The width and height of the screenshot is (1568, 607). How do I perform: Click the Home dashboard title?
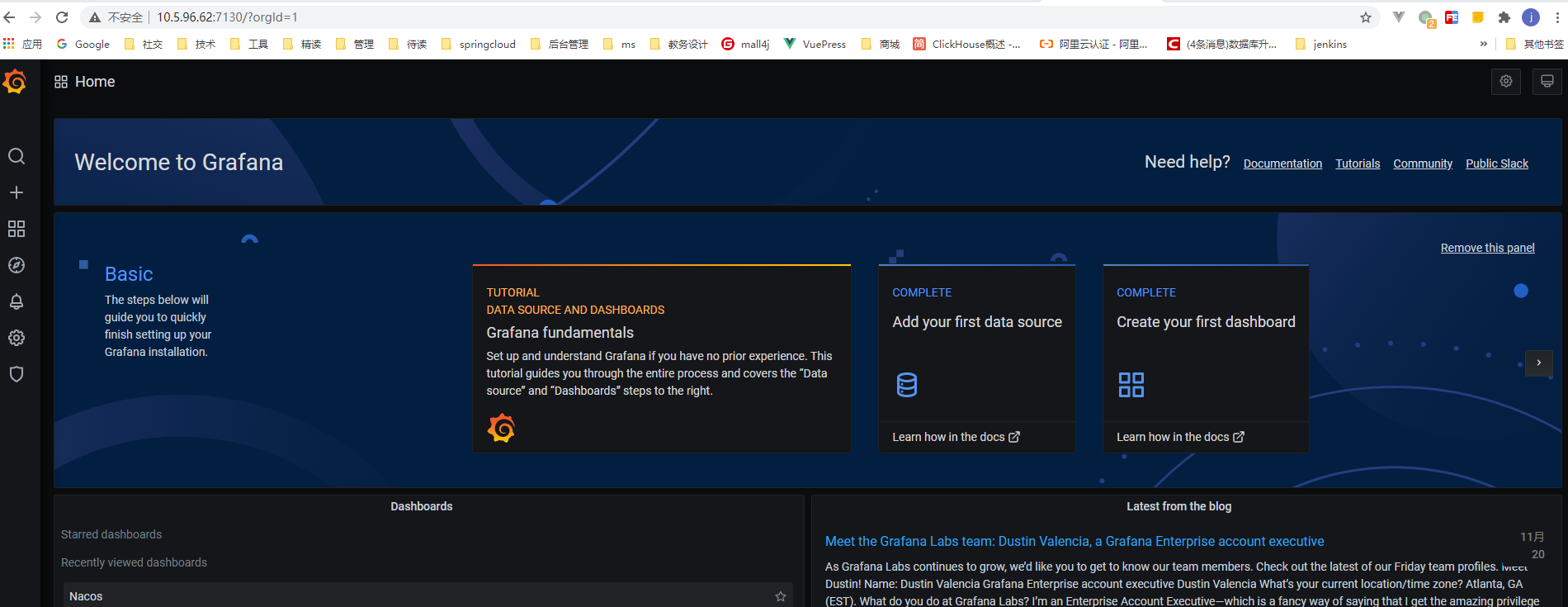click(95, 82)
